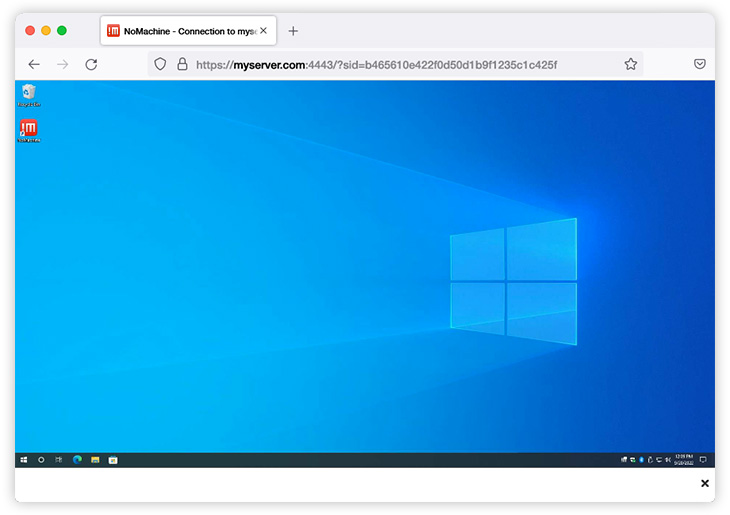Screen dimensions: 730x515
Task: Open Microsoft Store from the taskbar
Action: click(x=113, y=460)
